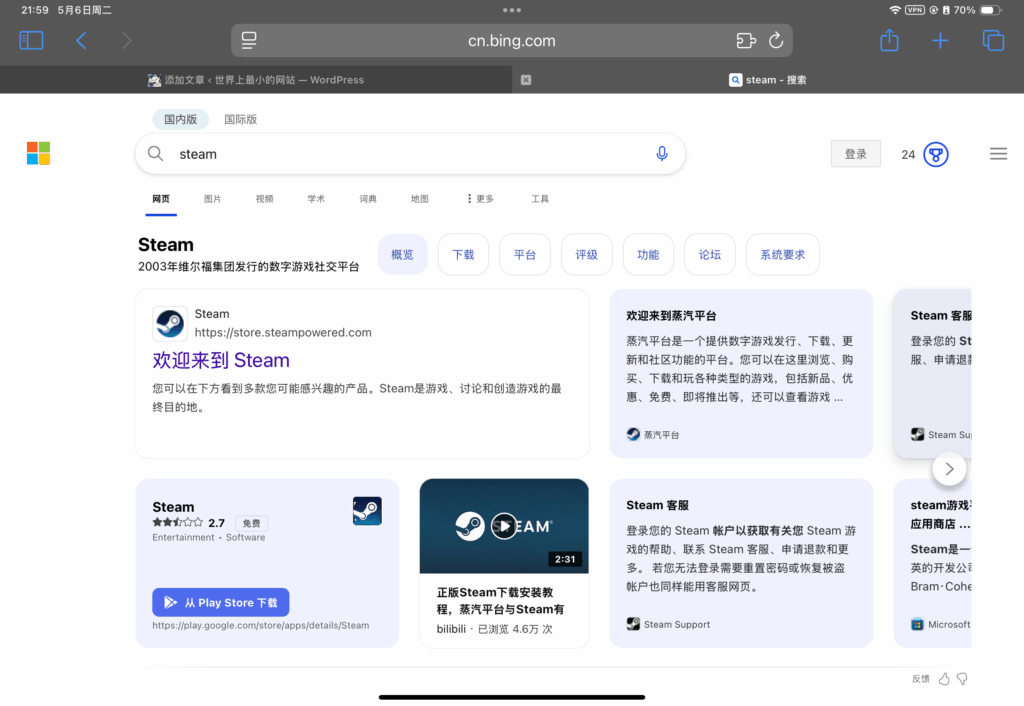Open the Safari sidebar panel
1024x706 pixels.
[31, 40]
